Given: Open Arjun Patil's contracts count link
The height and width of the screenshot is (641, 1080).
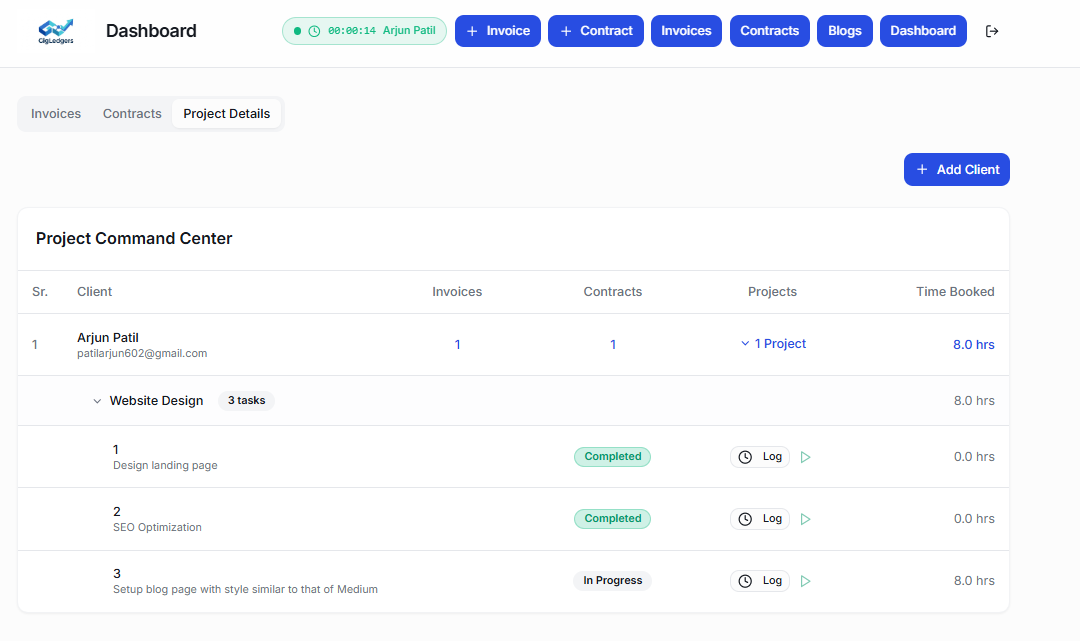Looking at the screenshot, I should pyautogui.click(x=613, y=344).
